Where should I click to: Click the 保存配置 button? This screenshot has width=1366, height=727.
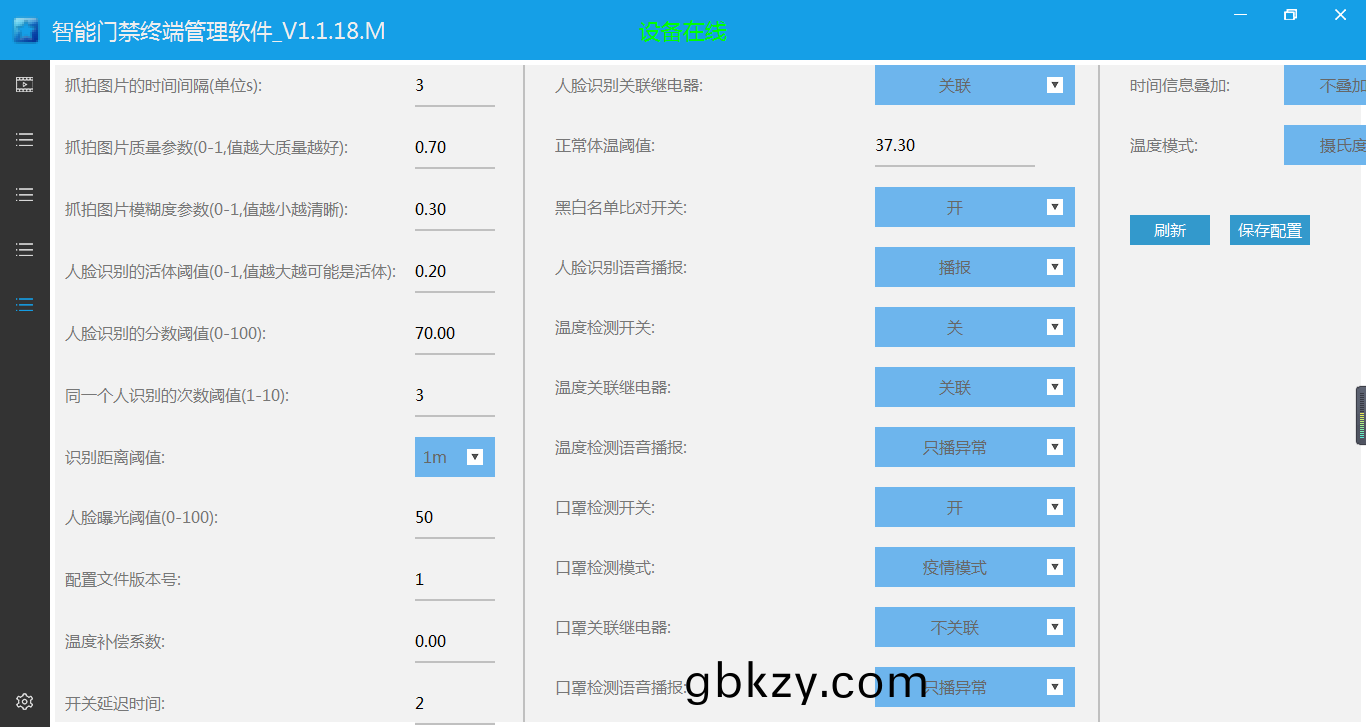pos(1269,231)
